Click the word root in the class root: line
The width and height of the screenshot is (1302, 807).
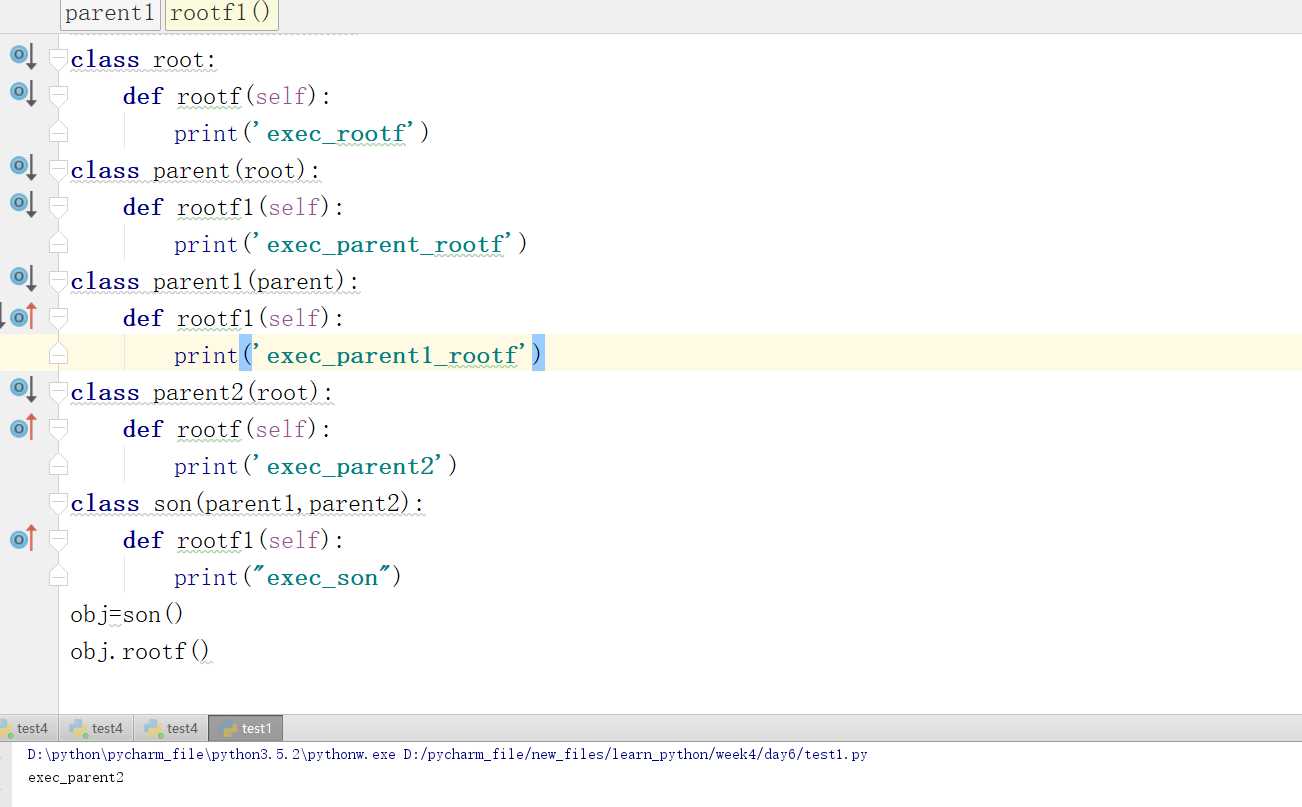click(x=179, y=59)
